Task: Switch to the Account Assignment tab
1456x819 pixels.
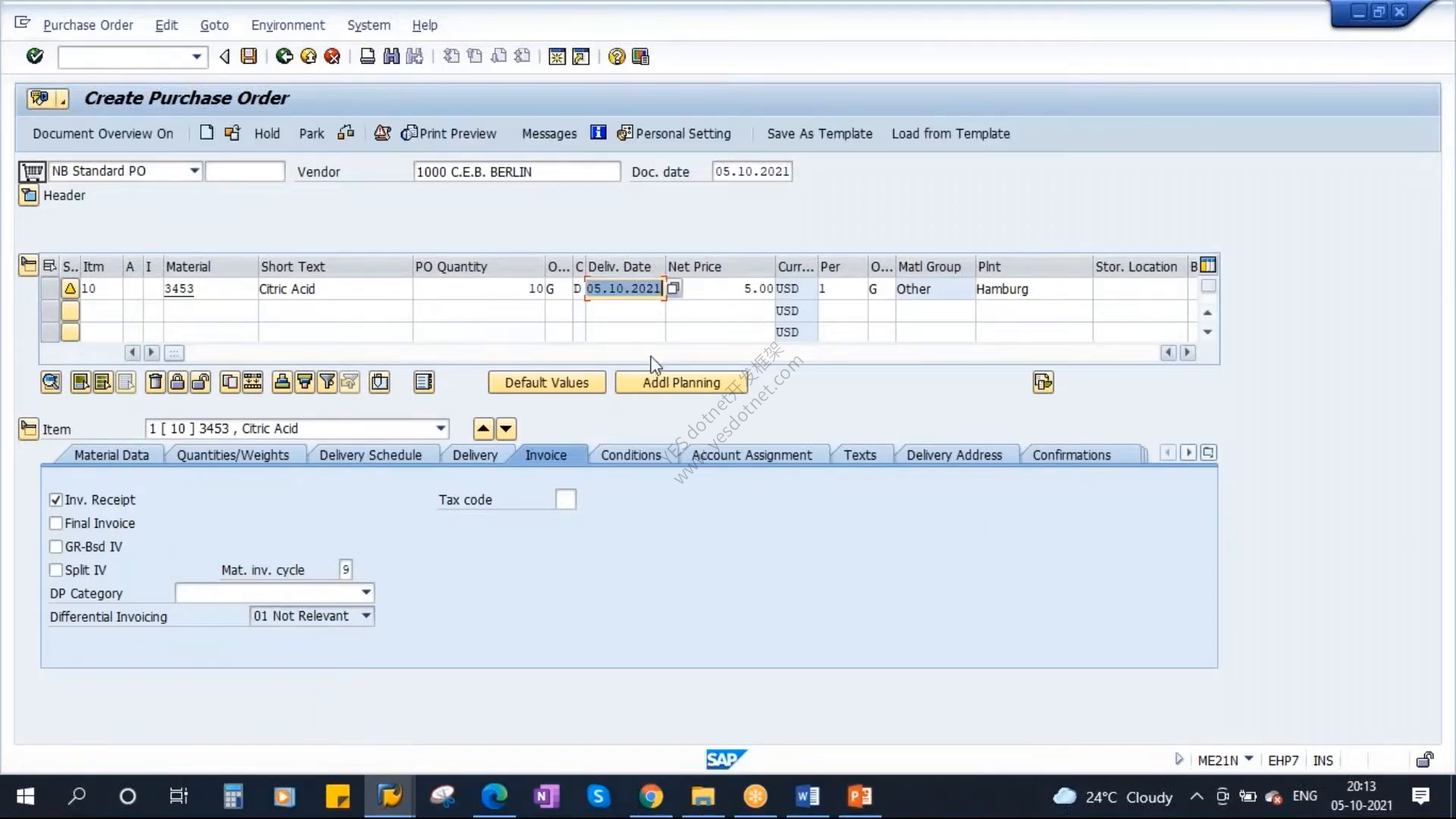Action: click(752, 455)
